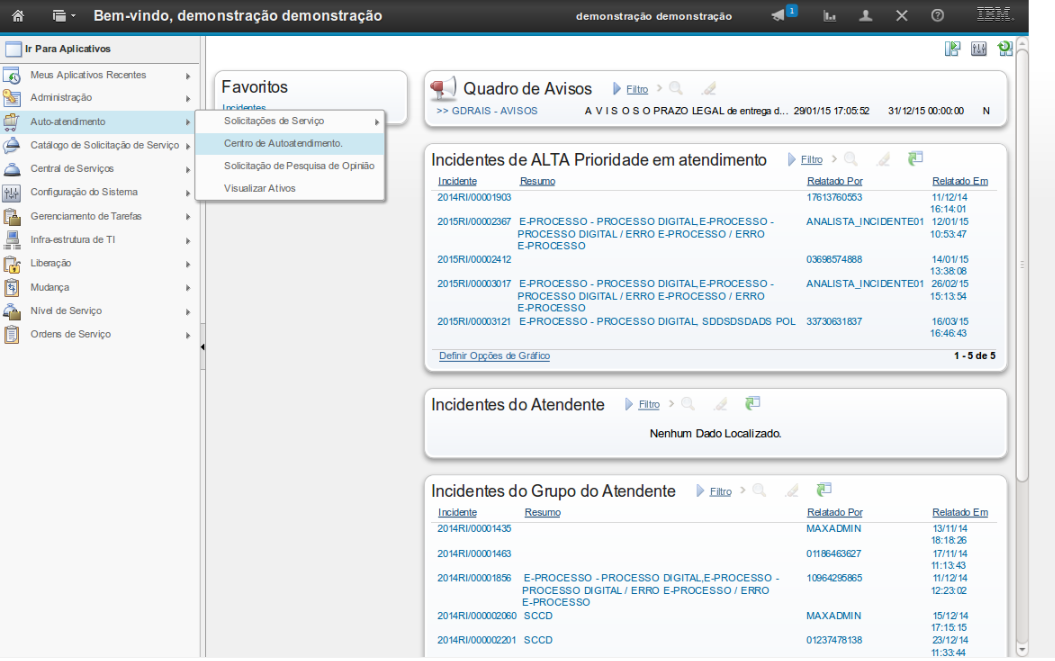
Task: Click Definir Opções de Gráfico link
Action: (x=494, y=356)
